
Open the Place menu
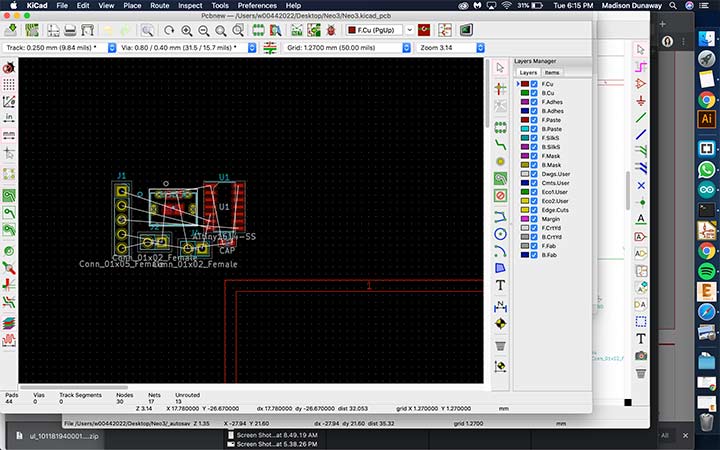click(132, 6)
